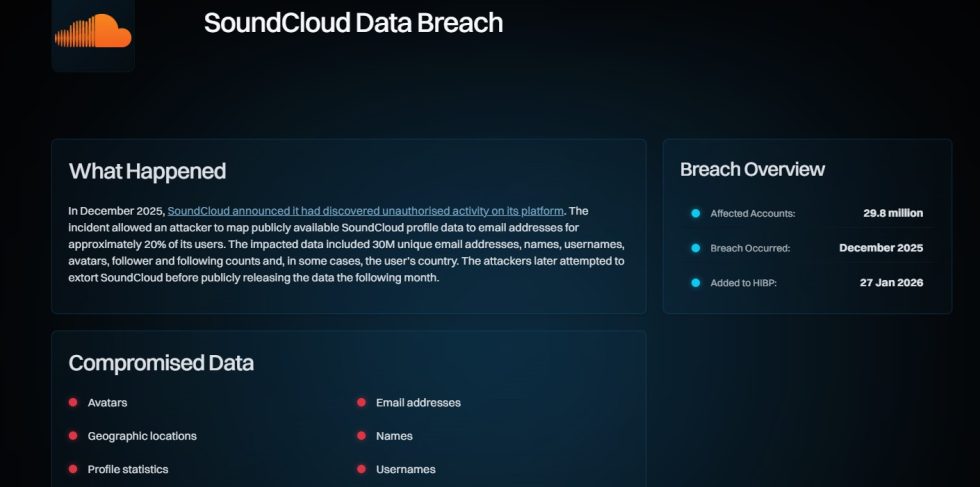Click the What Happened heading
The width and height of the screenshot is (980, 487).
[x=147, y=171]
